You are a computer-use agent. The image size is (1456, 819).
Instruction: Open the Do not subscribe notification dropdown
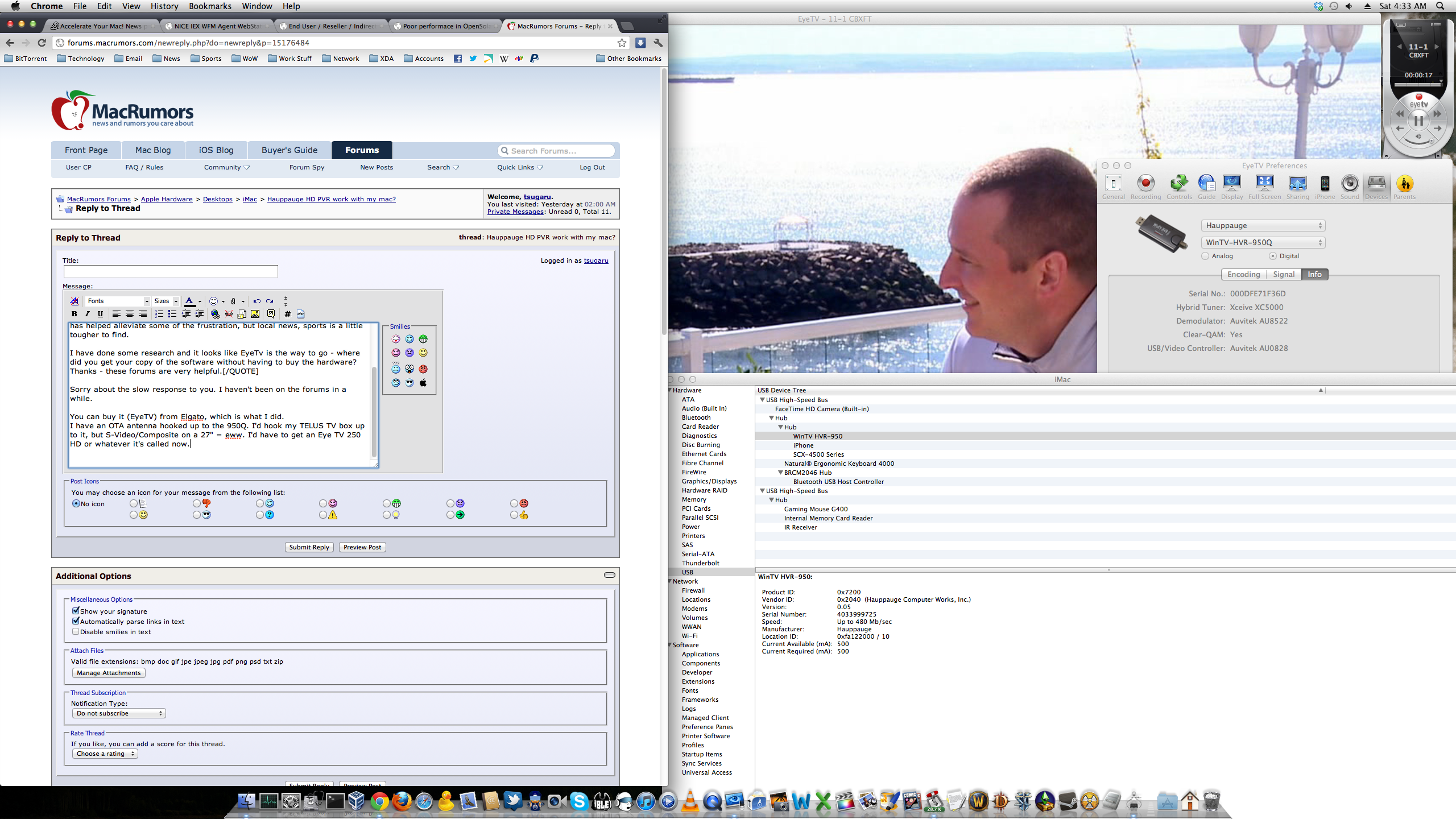pyautogui.click(x=119, y=713)
